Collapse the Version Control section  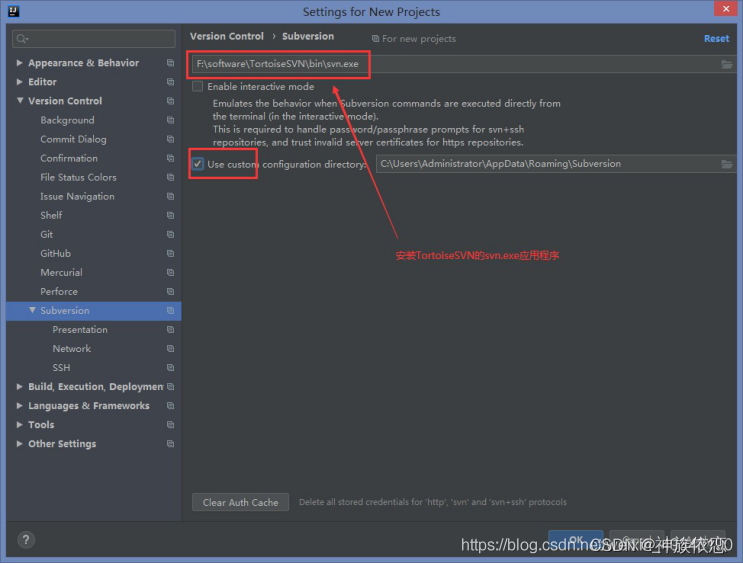click(20, 100)
